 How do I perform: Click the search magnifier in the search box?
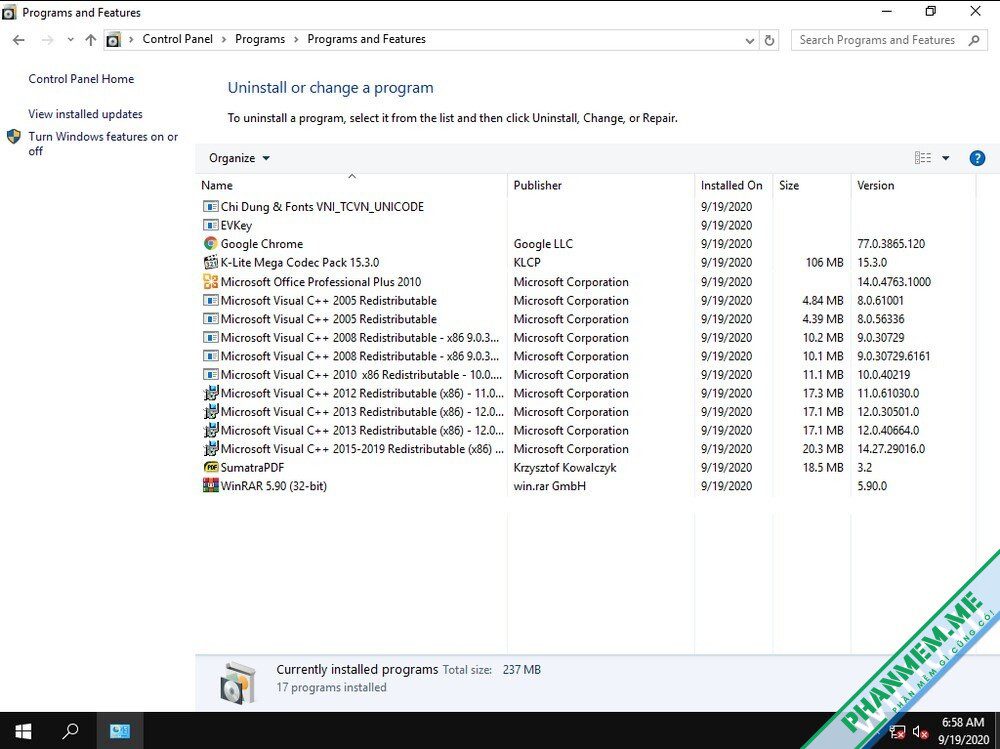[974, 40]
